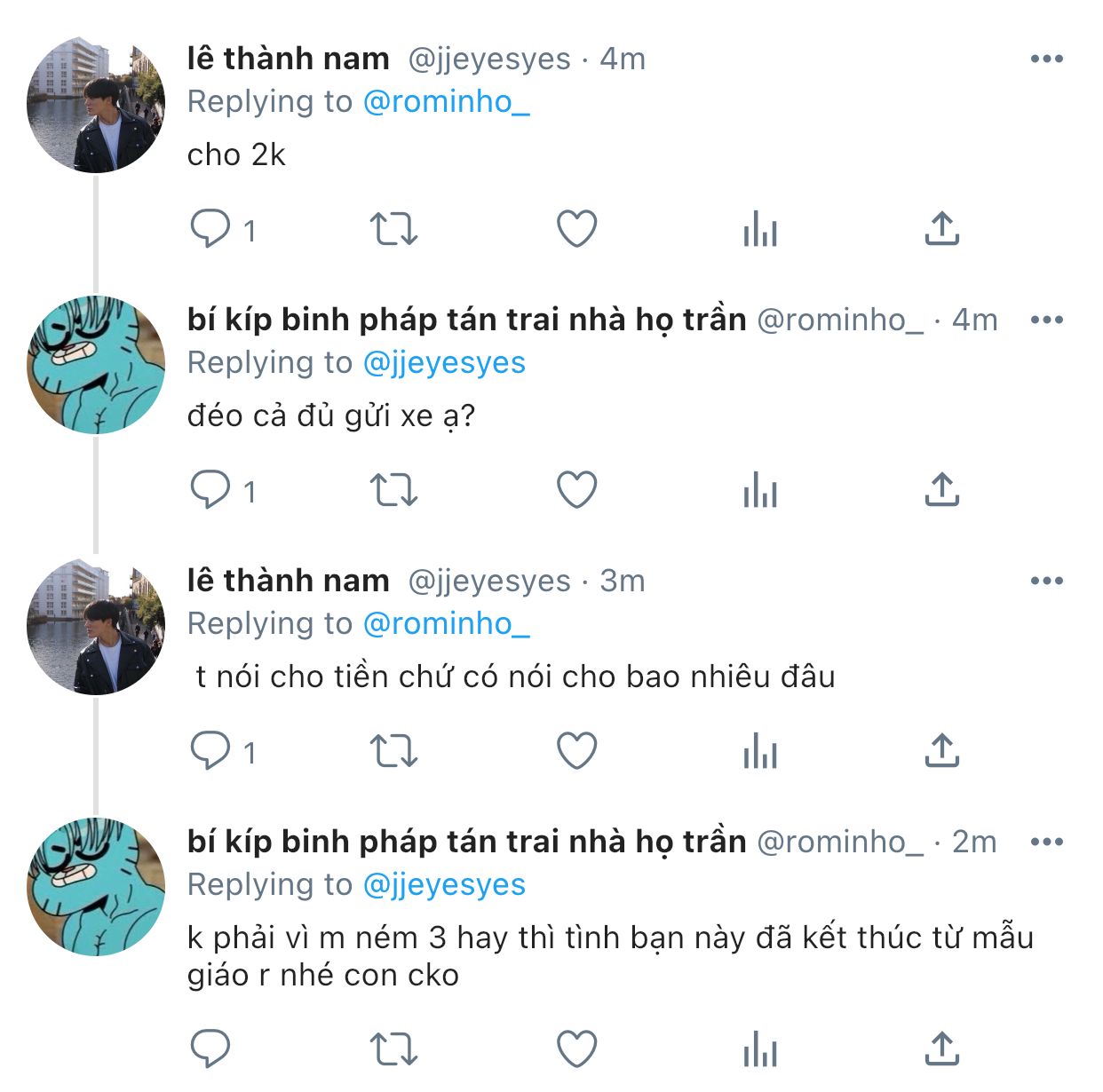Like the "đéo cả đủ gửi xe ạ?" tweet
Viewport: 1103px width, 1092px height.
576,490
